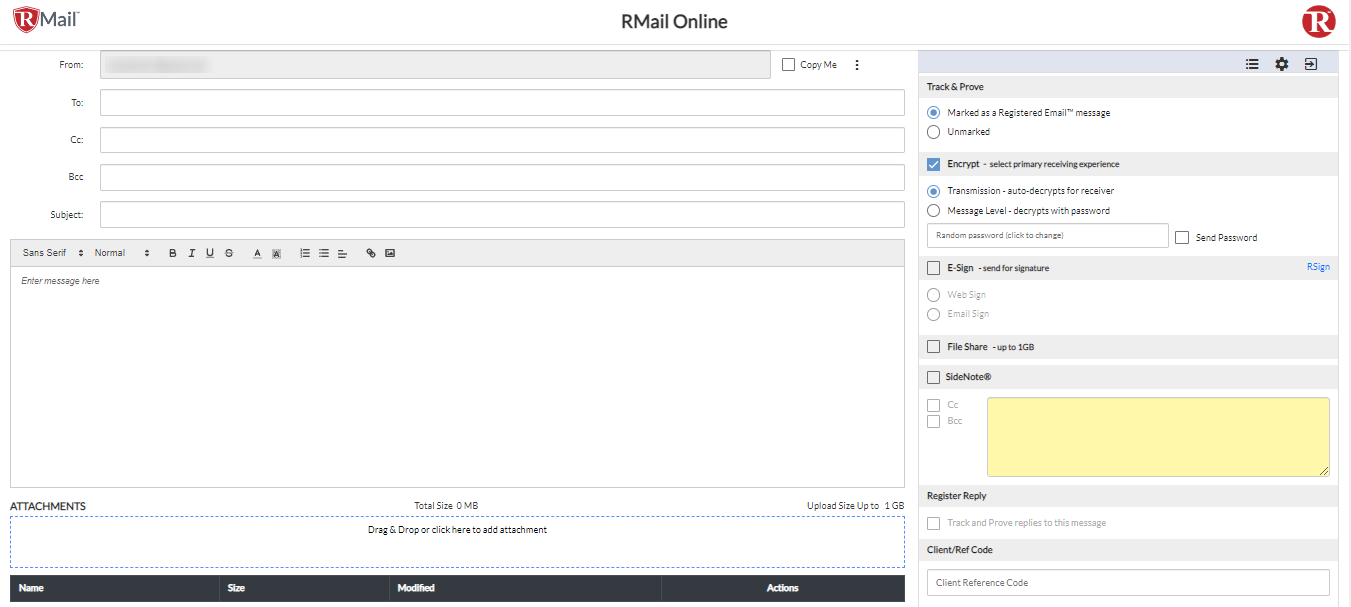Underline text in the message editor
The width and height of the screenshot is (1351, 607).
[209, 253]
